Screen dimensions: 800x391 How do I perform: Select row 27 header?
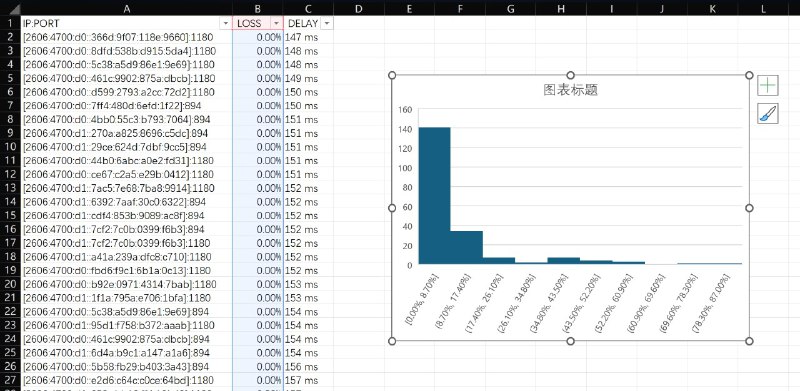(10, 380)
